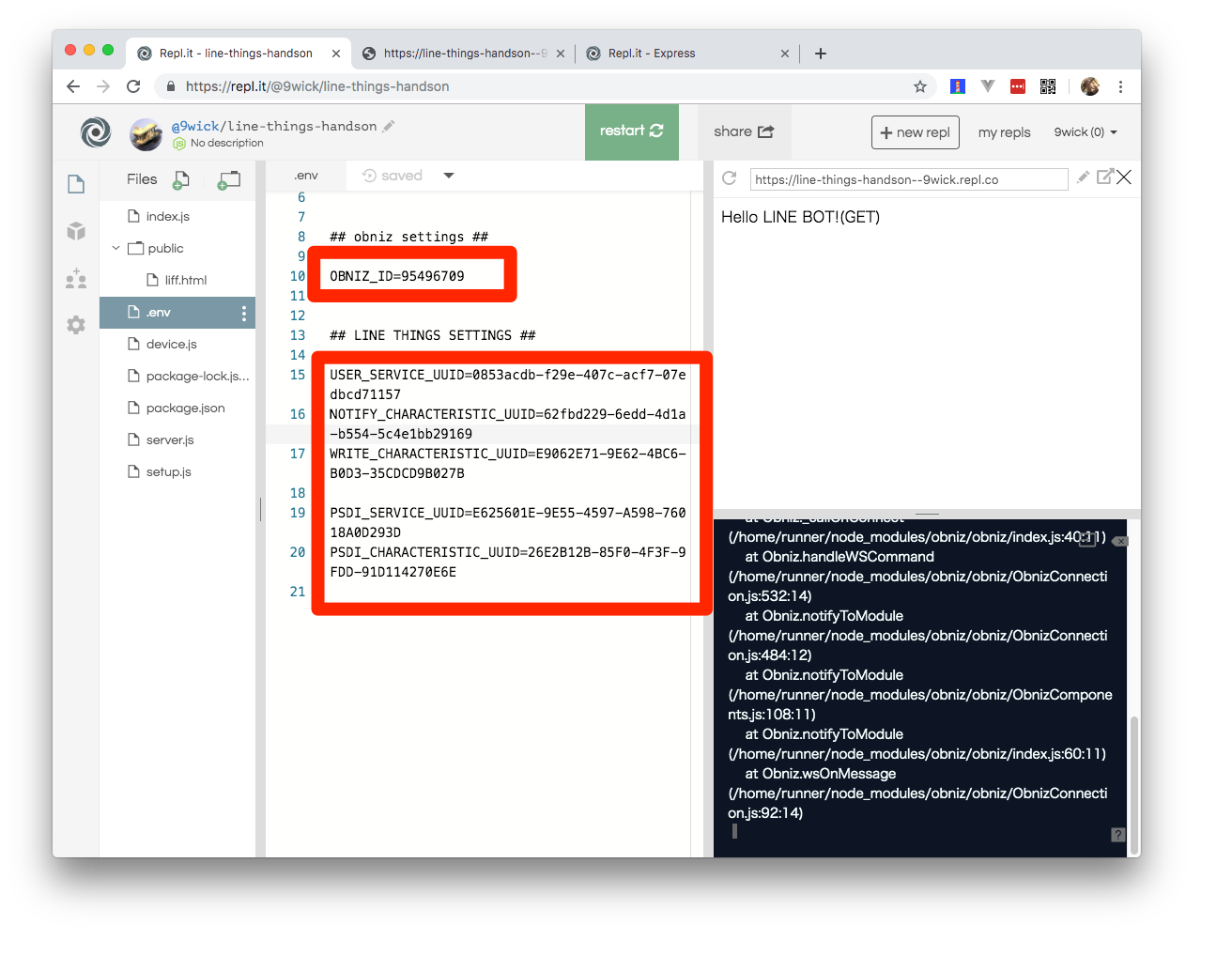Edit the preview URL pencil icon
This screenshot has height=971, width=1232.
(x=1083, y=177)
